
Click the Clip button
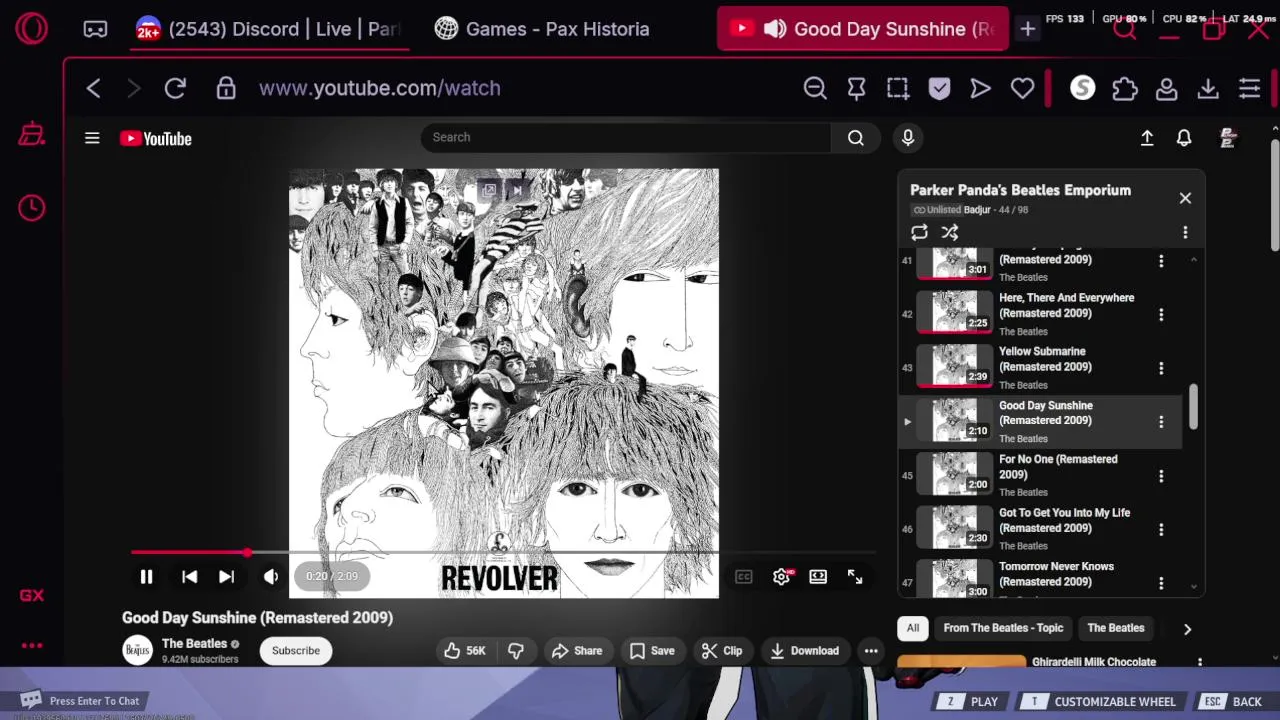(722, 650)
